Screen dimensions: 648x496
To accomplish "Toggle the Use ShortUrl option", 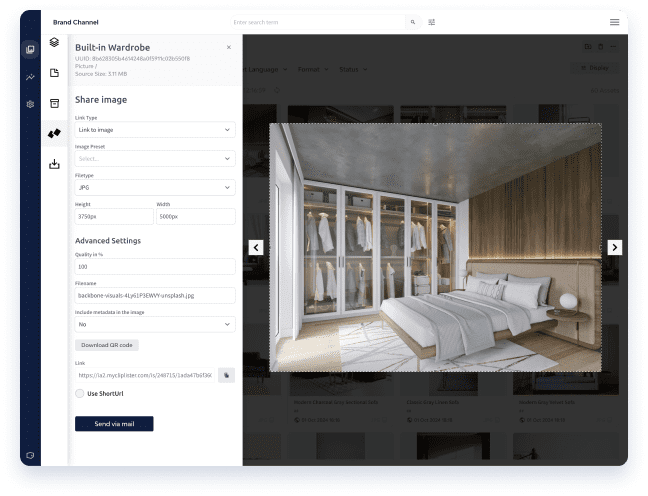I will pos(79,393).
